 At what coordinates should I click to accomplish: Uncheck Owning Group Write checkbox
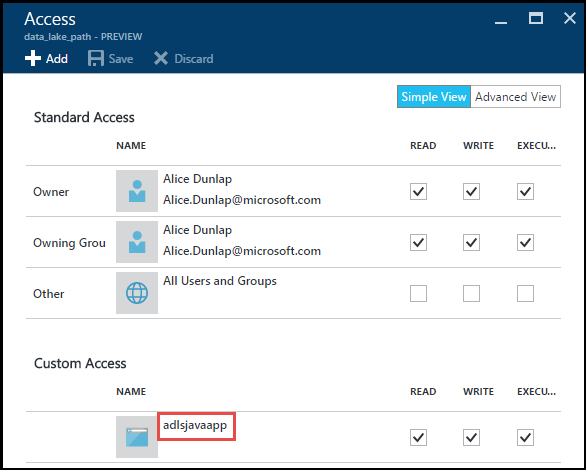pos(471,242)
